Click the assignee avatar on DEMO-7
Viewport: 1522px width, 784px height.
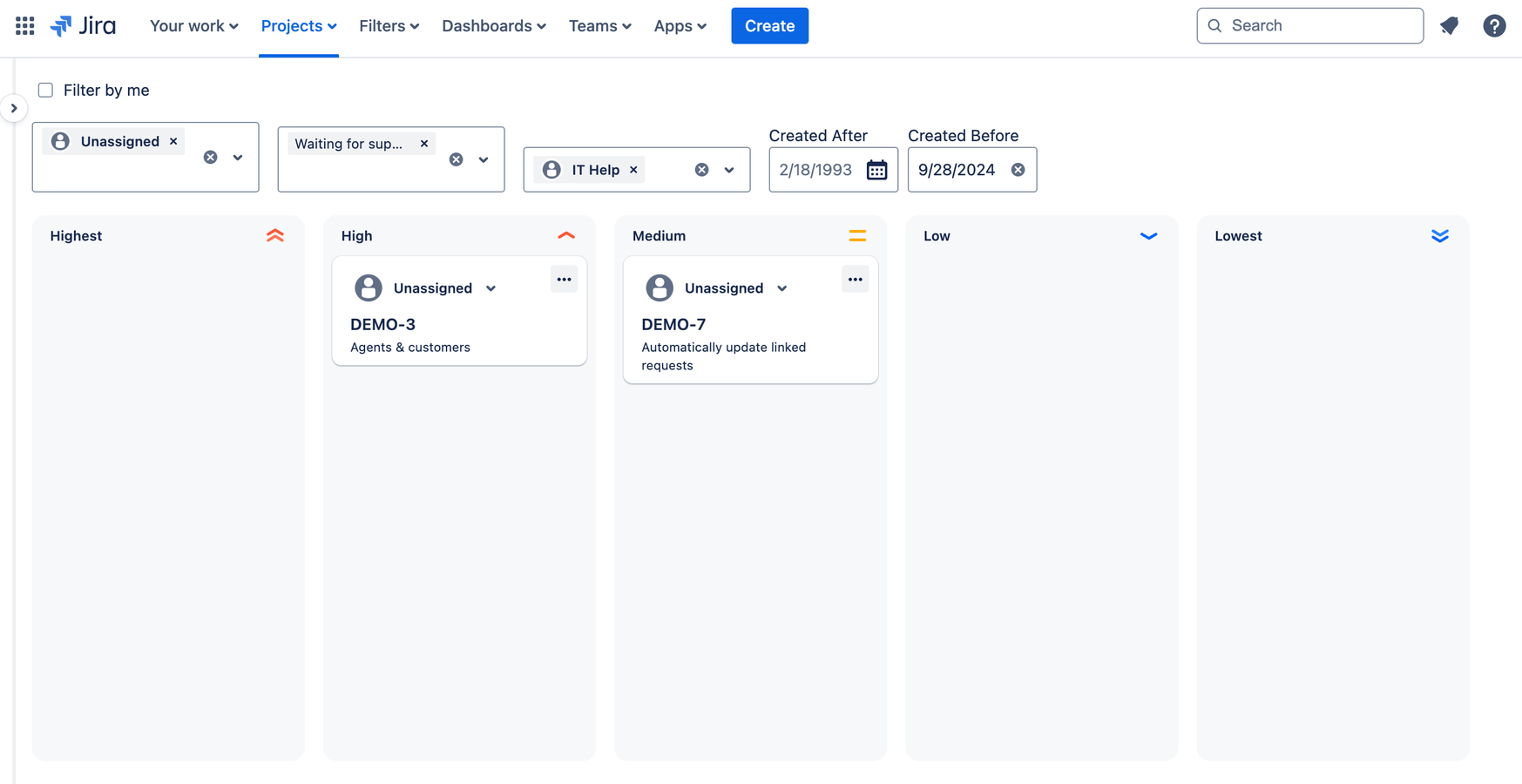(x=660, y=287)
